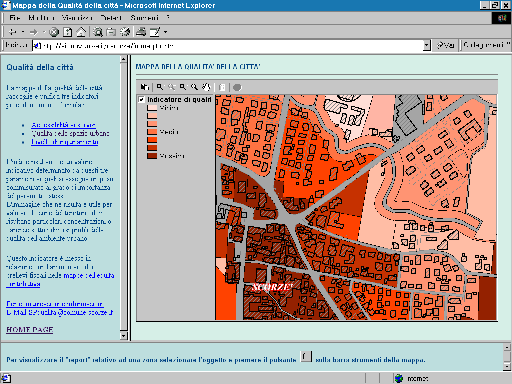Click the page icon in status bar
The height and width of the screenshot is (384, 512).
(x=6, y=378)
